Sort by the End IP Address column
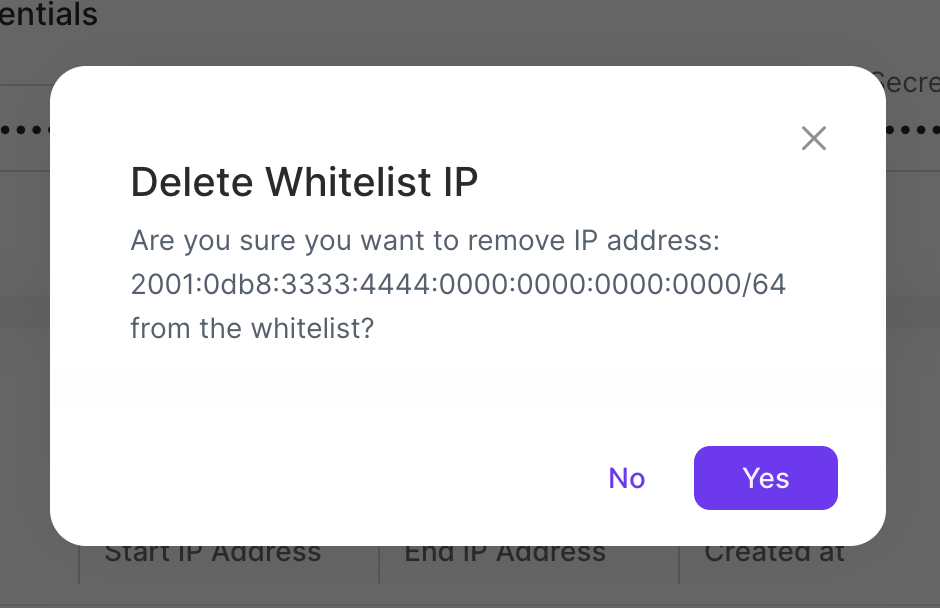The image size is (940, 608). tap(505, 552)
